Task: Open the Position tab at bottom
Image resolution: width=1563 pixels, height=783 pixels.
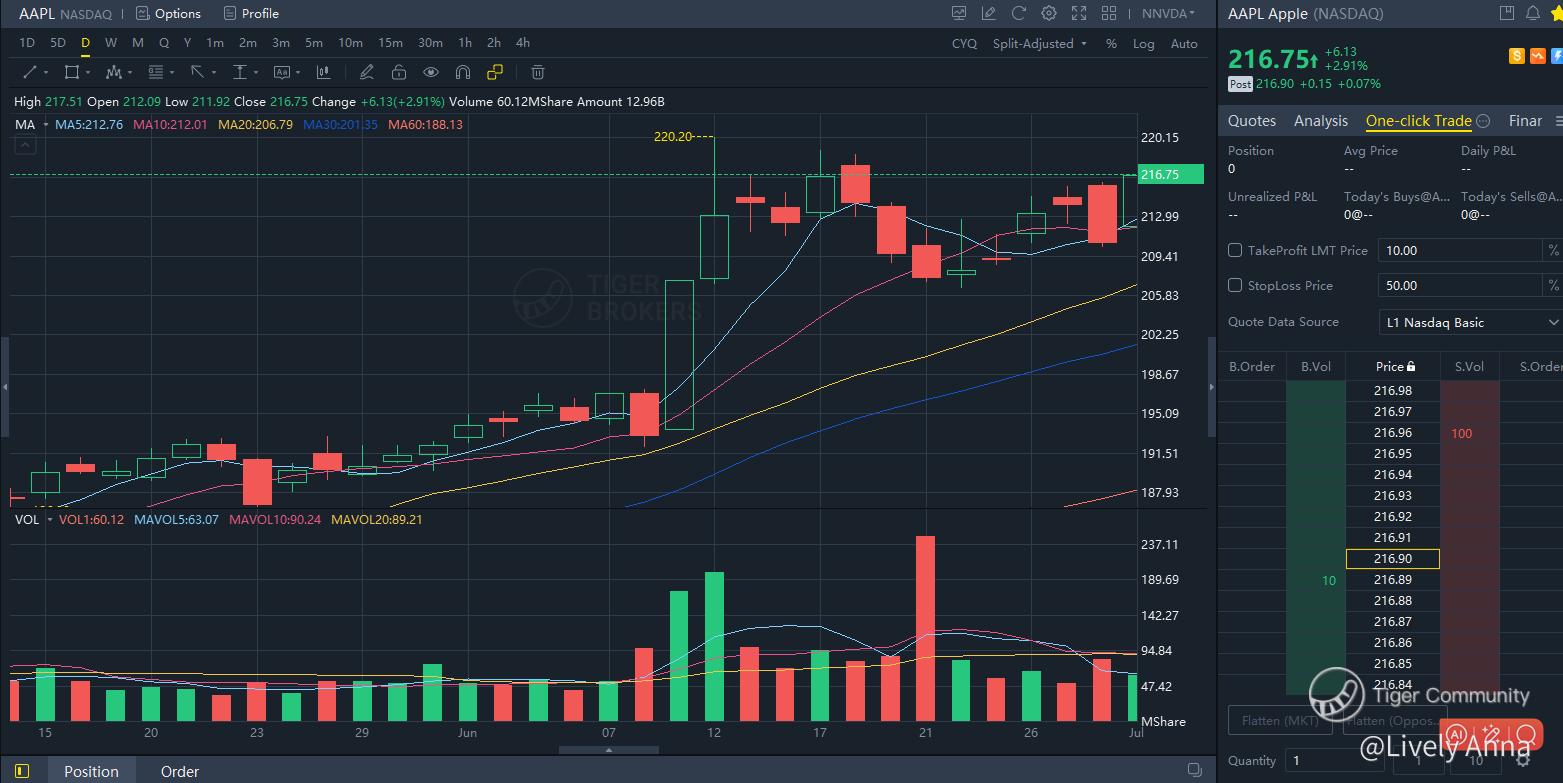Action: click(x=91, y=771)
